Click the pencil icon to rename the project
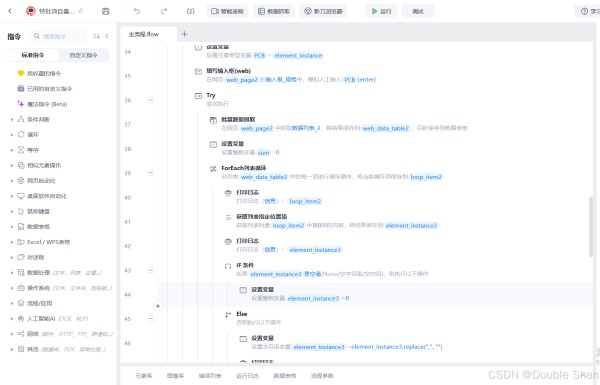The width and height of the screenshot is (600, 385). click(x=80, y=11)
